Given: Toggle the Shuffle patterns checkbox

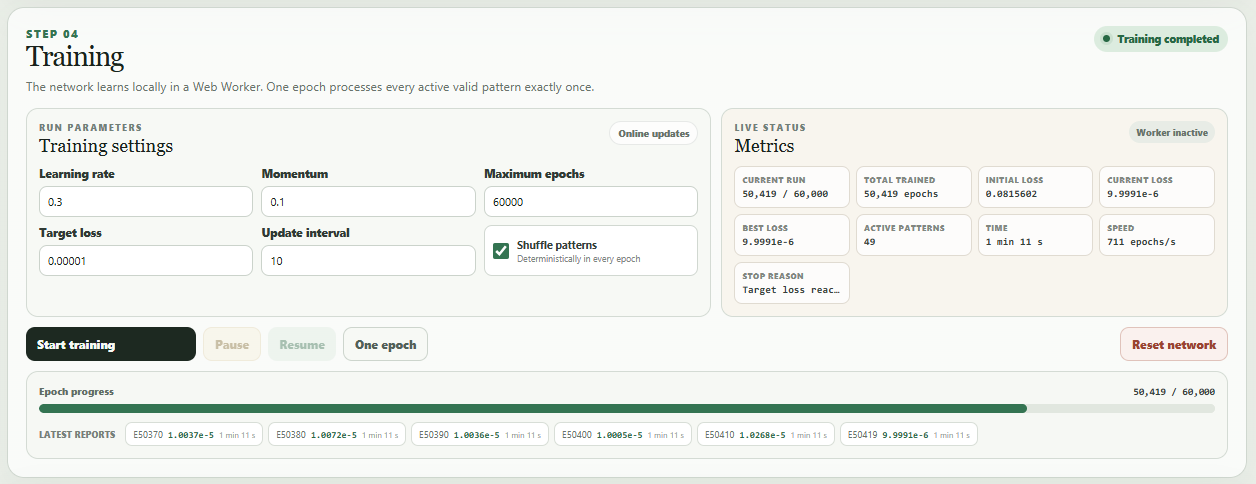Looking at the screenshot, I should (x=502, y=250).
